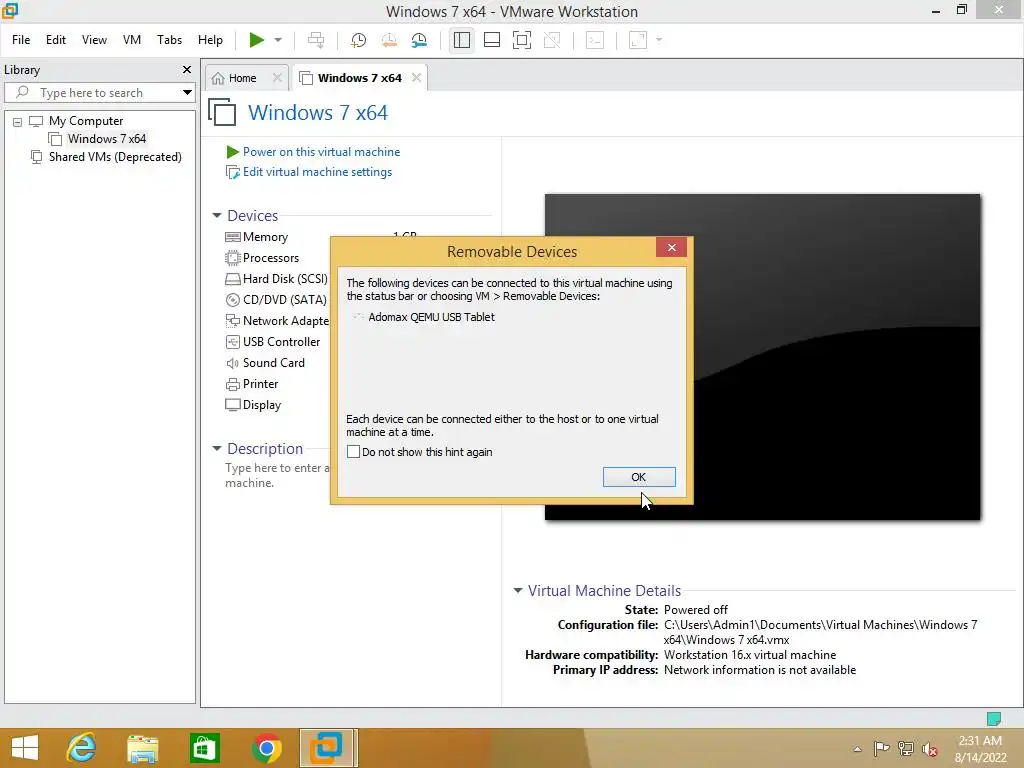Image resolution: width=1024 pixels, height=768 pixels.
Task: Click the stretch guest display icon
Action: point(638,40)
